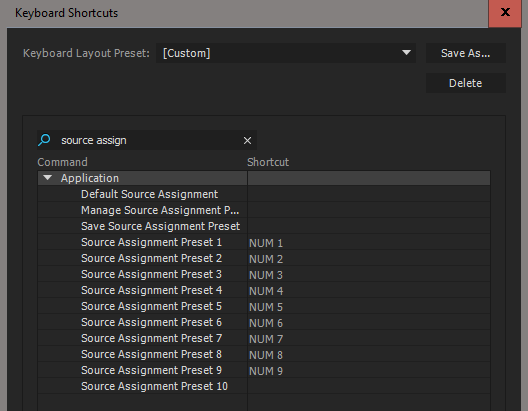Click the search magnifier icon

(x=44, y=140)
